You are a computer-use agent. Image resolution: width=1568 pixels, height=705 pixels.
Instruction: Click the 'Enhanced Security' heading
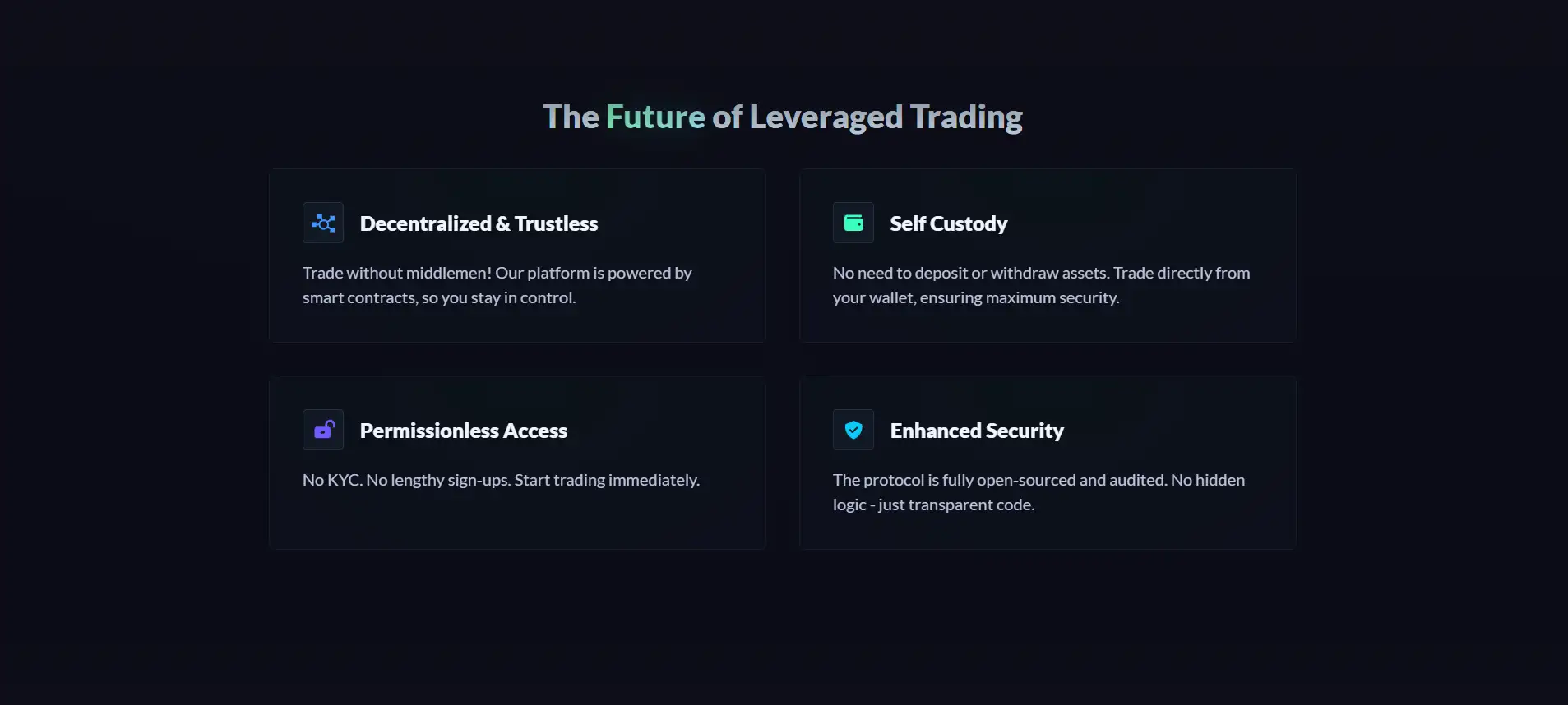coord(976,431)
